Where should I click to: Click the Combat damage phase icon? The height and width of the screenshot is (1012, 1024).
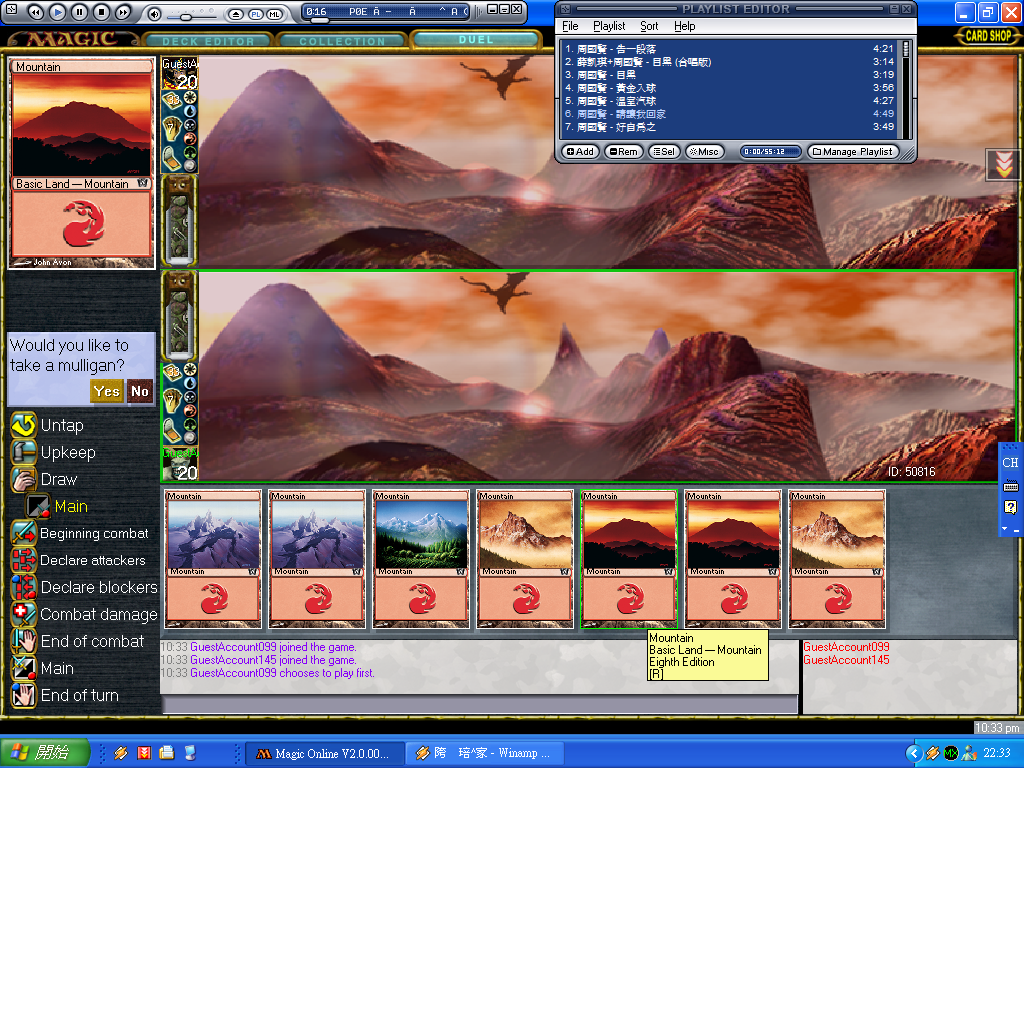(24, 614)
